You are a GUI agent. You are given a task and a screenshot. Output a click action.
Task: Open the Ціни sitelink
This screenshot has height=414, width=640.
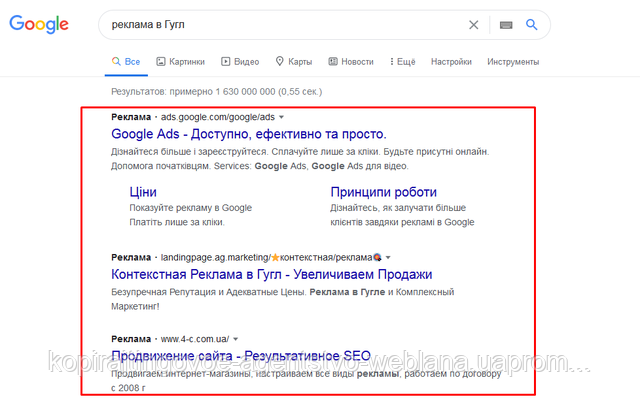coord(143,192)
